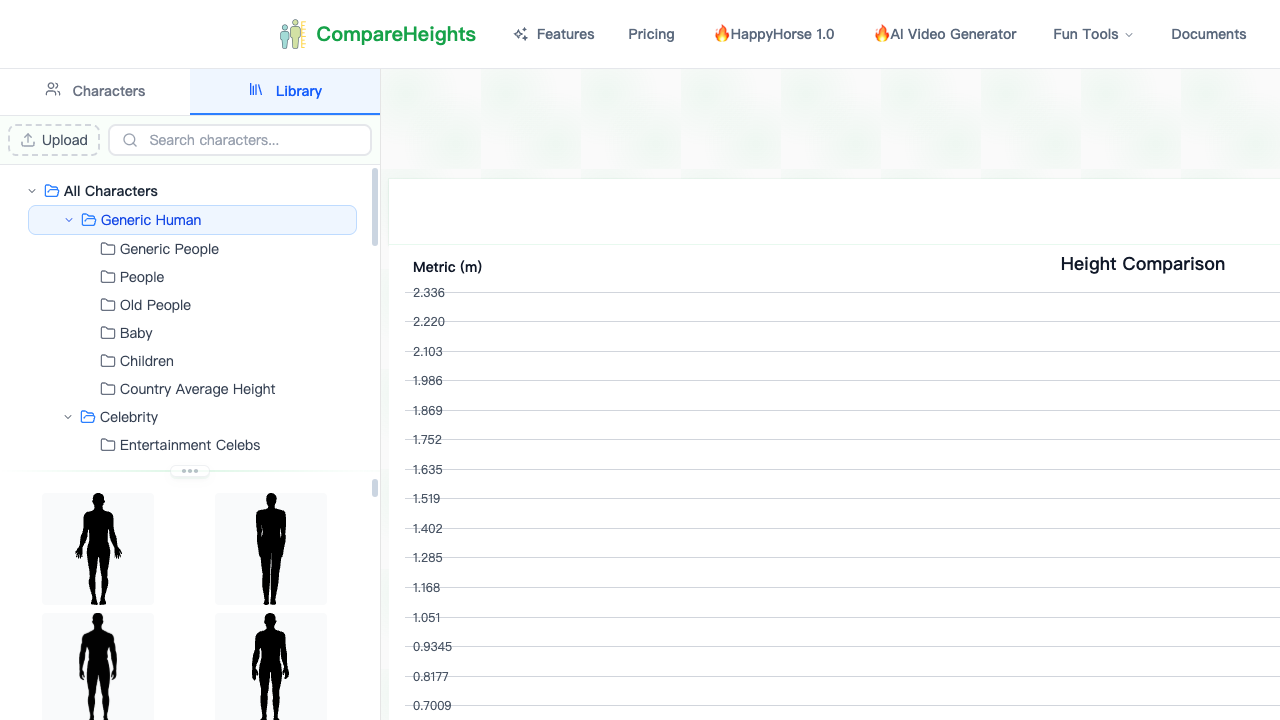Click the panel resize handle with three dots
1280x720 pixels.
(x=190, y=471)
